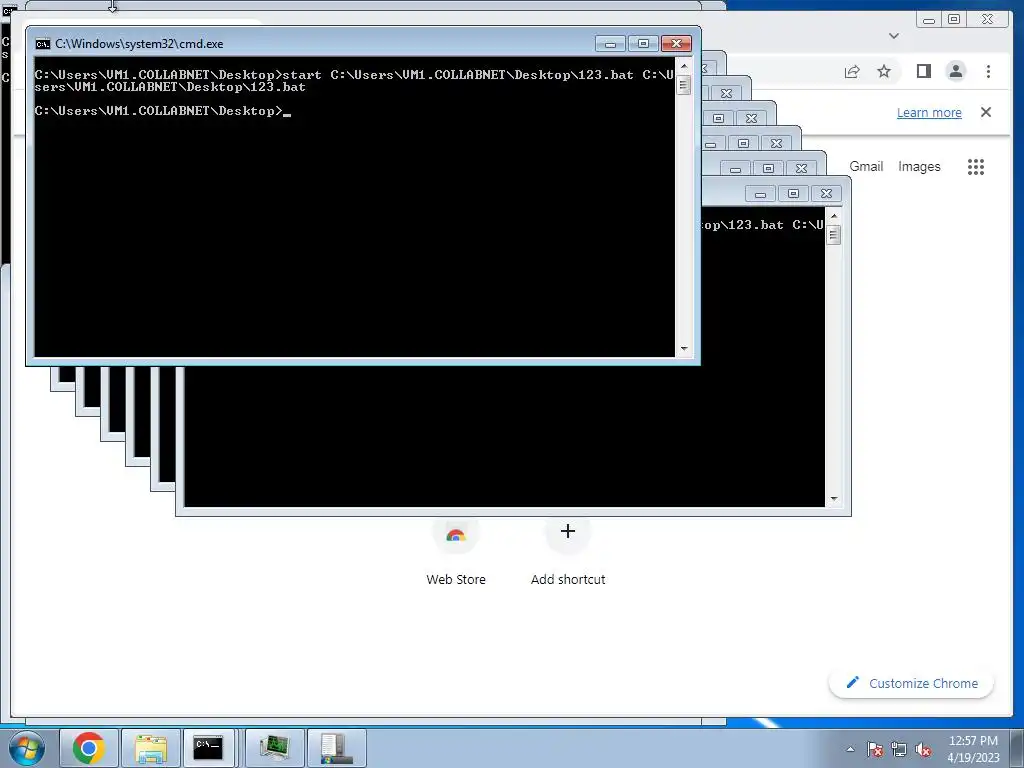
Task: Open Chrome side panel icon
Action: click(923, 71)
